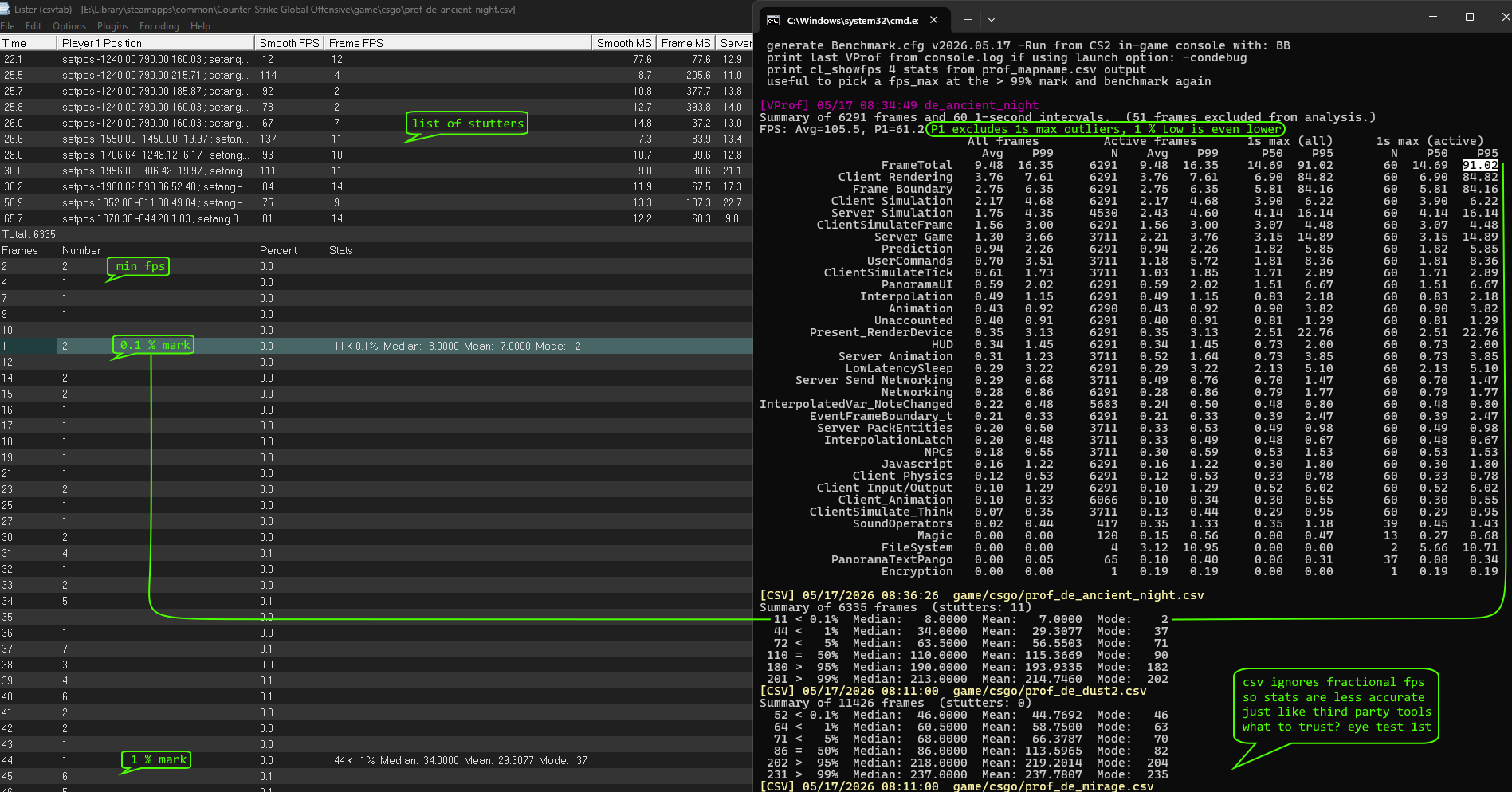Sort by the Frame FPS column header
Image resolution: width=1512 pixels, height=792 pixels.
[458, 43]
